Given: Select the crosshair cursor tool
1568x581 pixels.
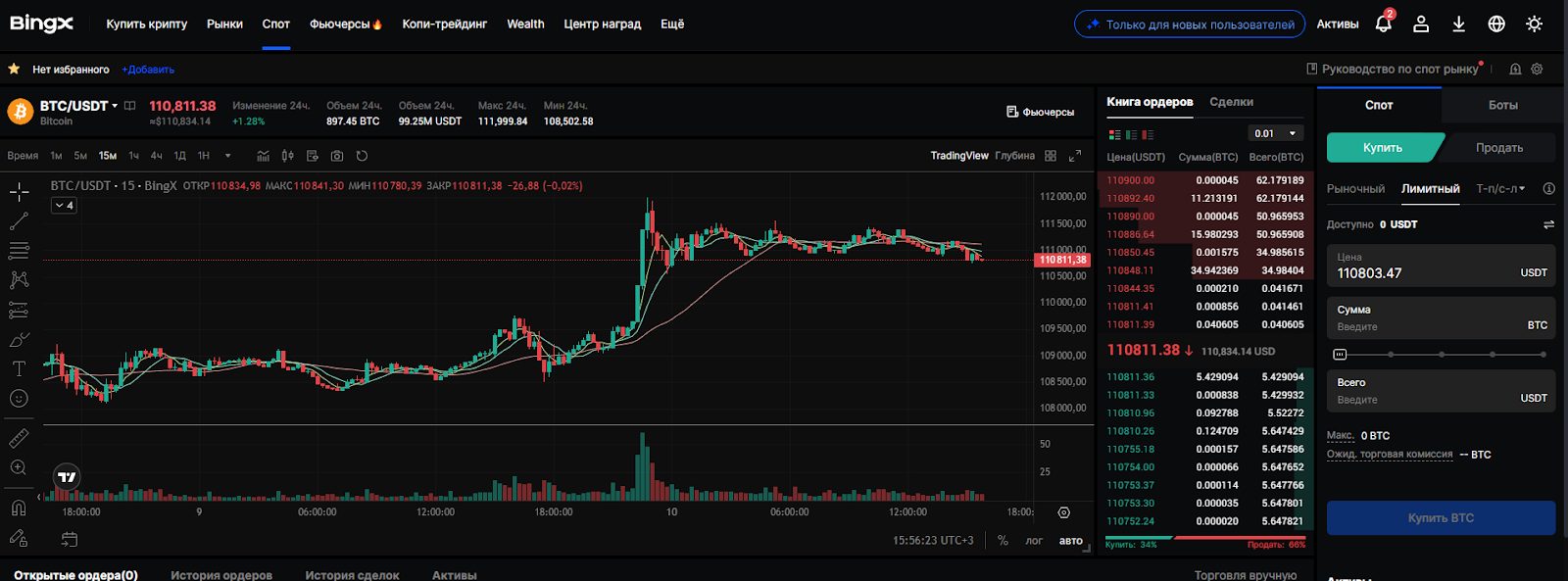Looking at the screenshot, I should [x=19, y=192].
